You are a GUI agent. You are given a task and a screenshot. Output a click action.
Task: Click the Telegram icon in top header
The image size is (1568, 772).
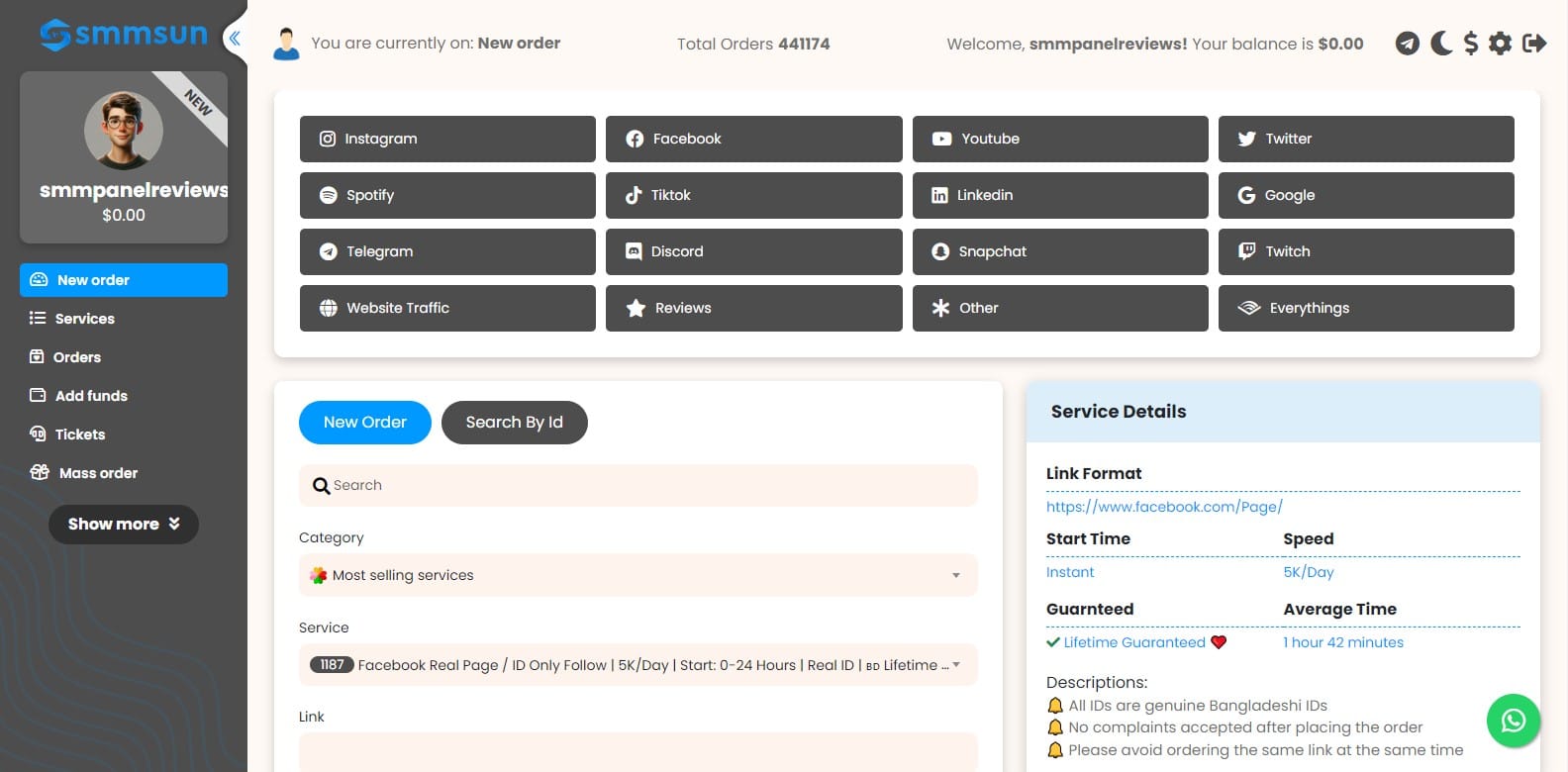[1407, 44]
